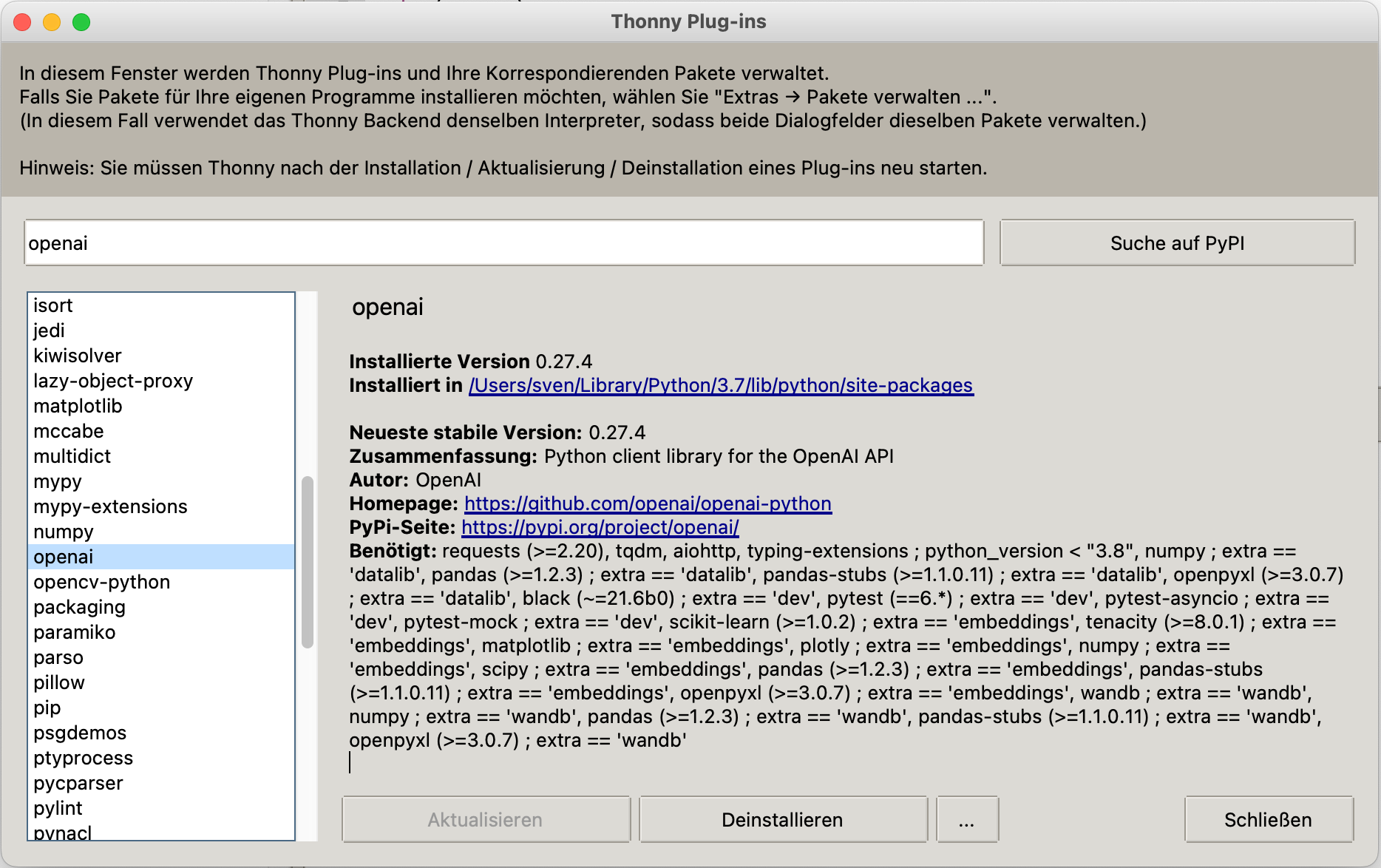Select the highlighted openai list entry

tap(161, 557)
